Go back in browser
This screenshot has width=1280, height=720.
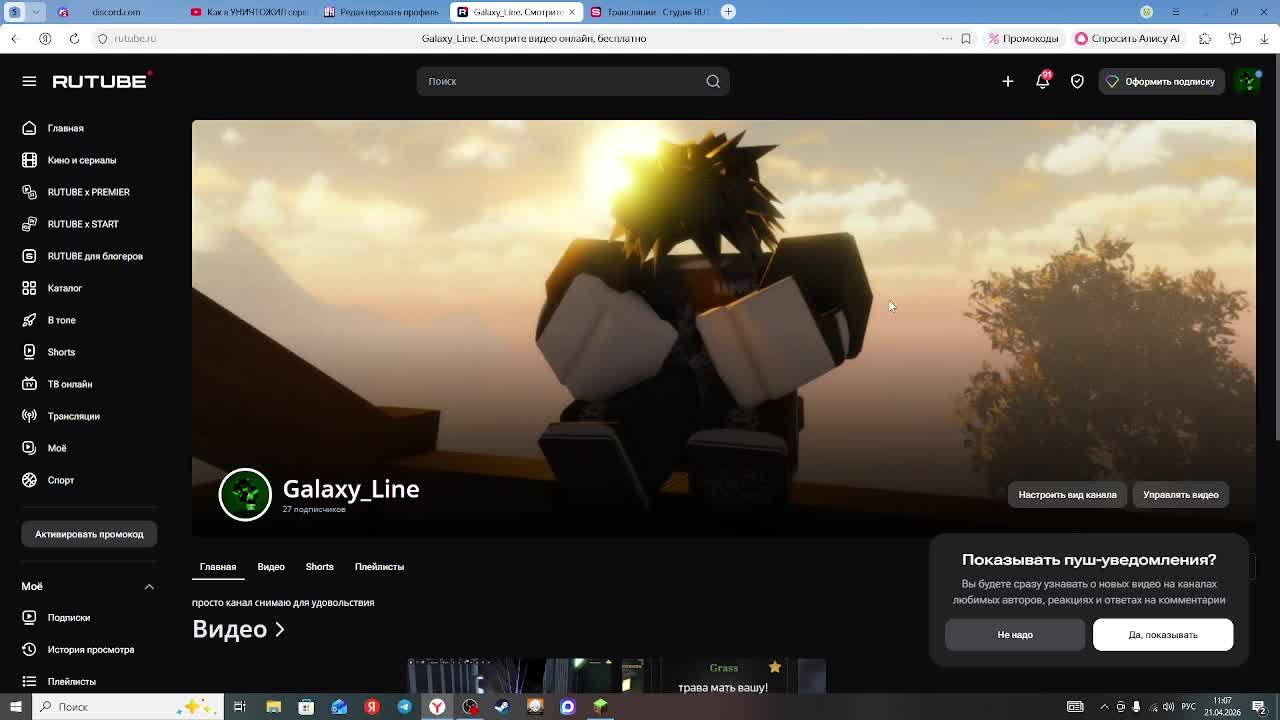tap(15, 38)
